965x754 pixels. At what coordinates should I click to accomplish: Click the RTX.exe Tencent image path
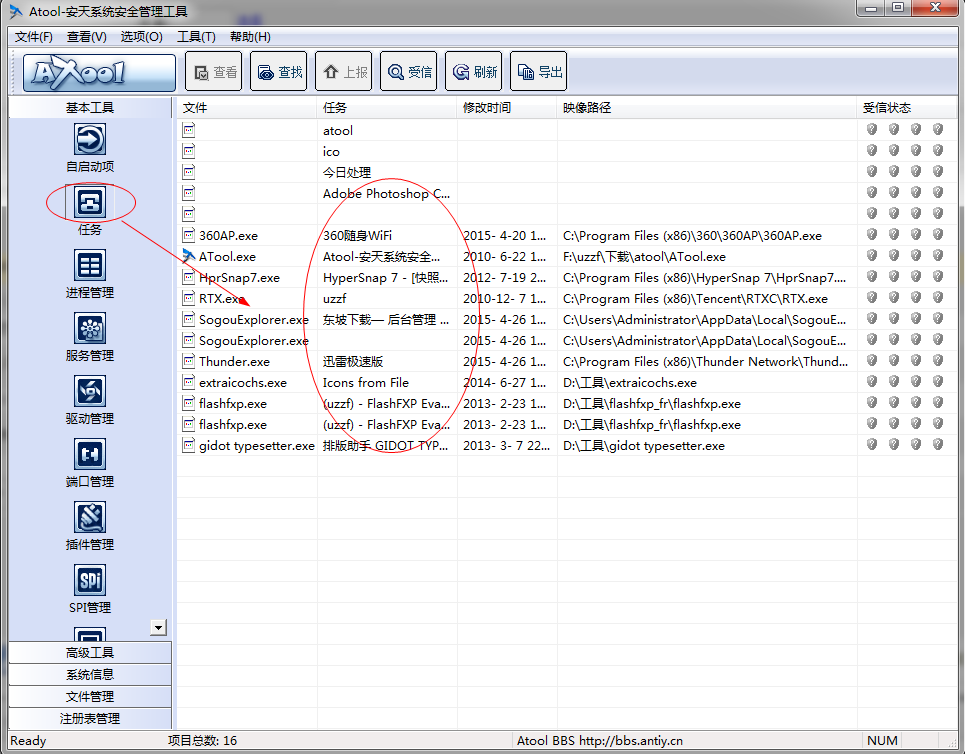695,299
